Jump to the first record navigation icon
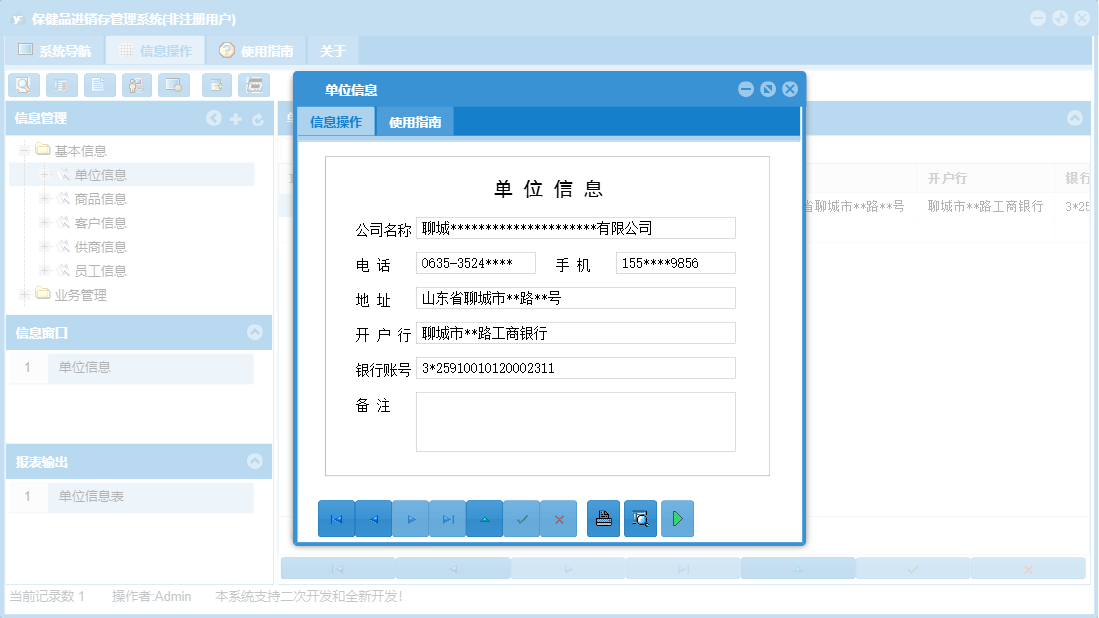This screenshot has height=618, width=1099. 336,518
